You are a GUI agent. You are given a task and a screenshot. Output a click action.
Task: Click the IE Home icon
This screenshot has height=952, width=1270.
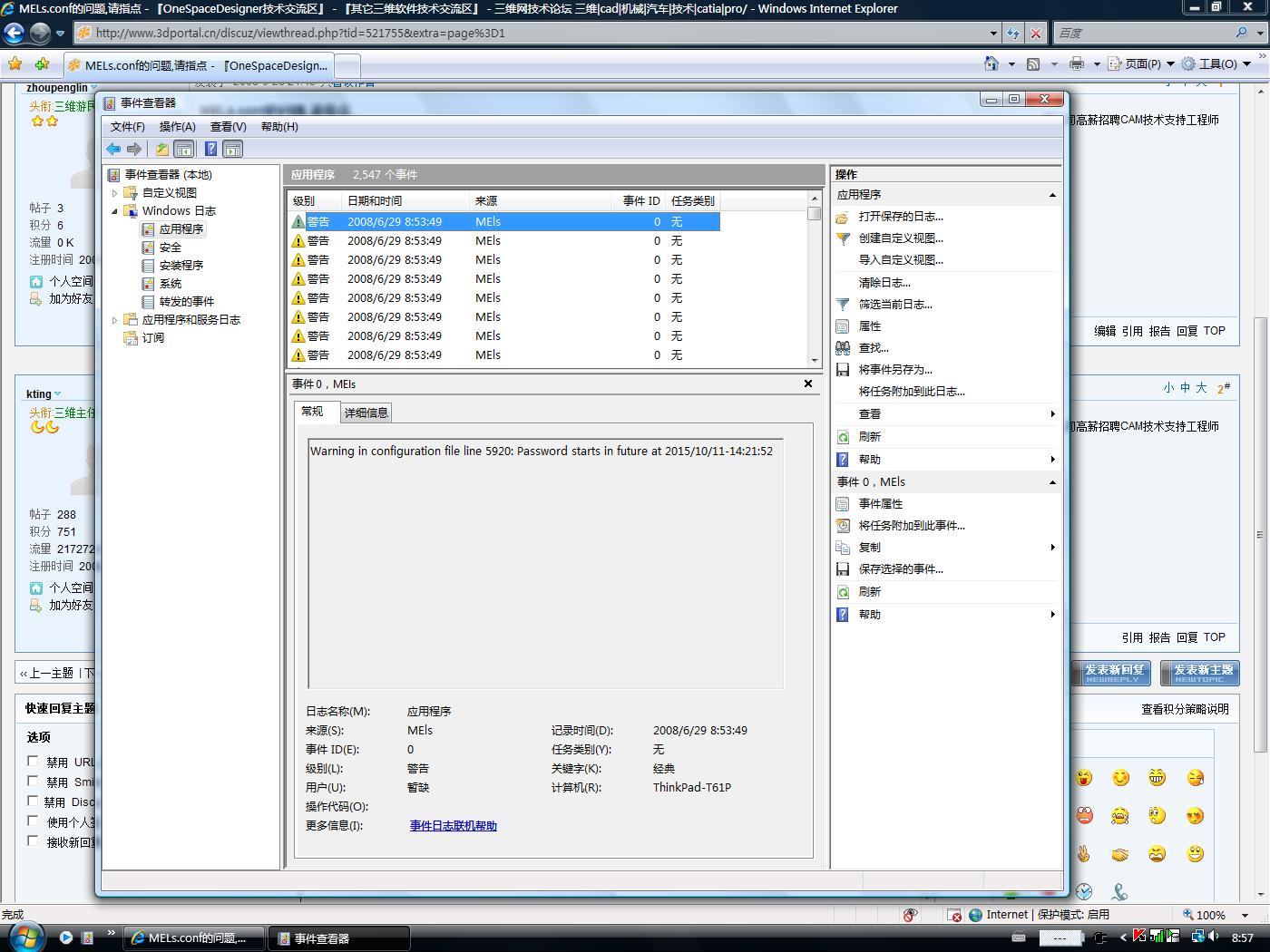(x=992, y=63)
